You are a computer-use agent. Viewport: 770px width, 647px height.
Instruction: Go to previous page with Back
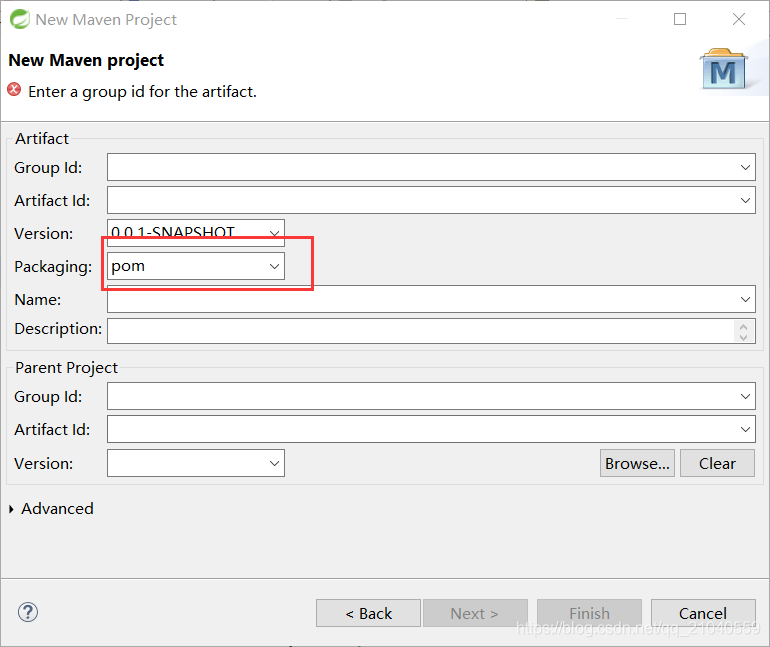(368, 613)
